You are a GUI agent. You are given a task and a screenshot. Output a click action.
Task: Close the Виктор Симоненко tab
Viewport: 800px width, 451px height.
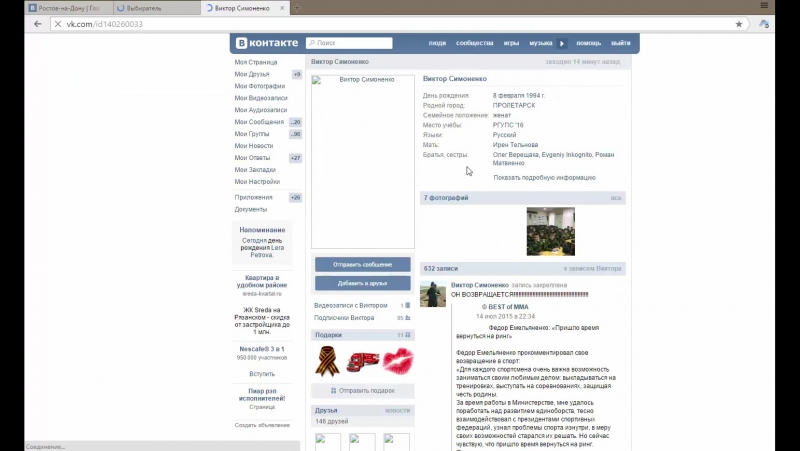coord(282,8)
